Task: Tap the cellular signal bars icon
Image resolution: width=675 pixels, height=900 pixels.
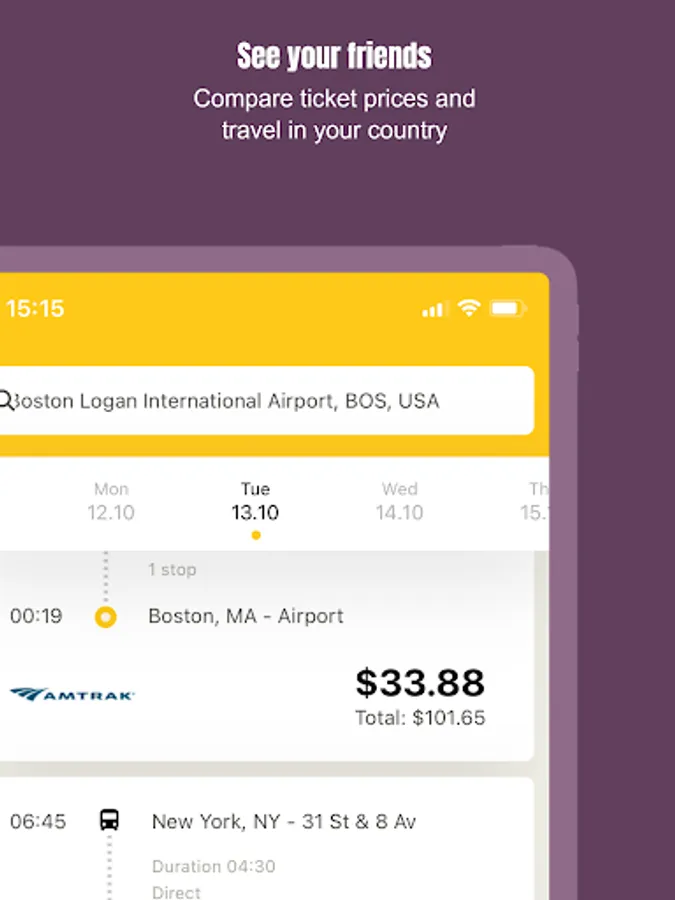Action: click(435, 310)
